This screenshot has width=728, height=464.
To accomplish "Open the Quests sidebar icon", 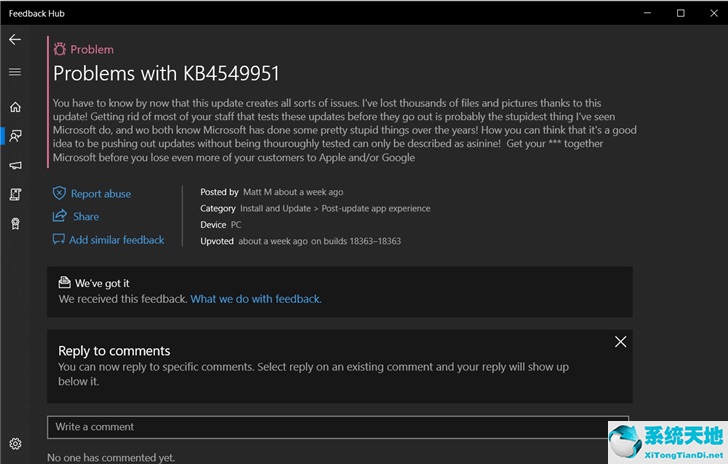I will tap(15, 195).
